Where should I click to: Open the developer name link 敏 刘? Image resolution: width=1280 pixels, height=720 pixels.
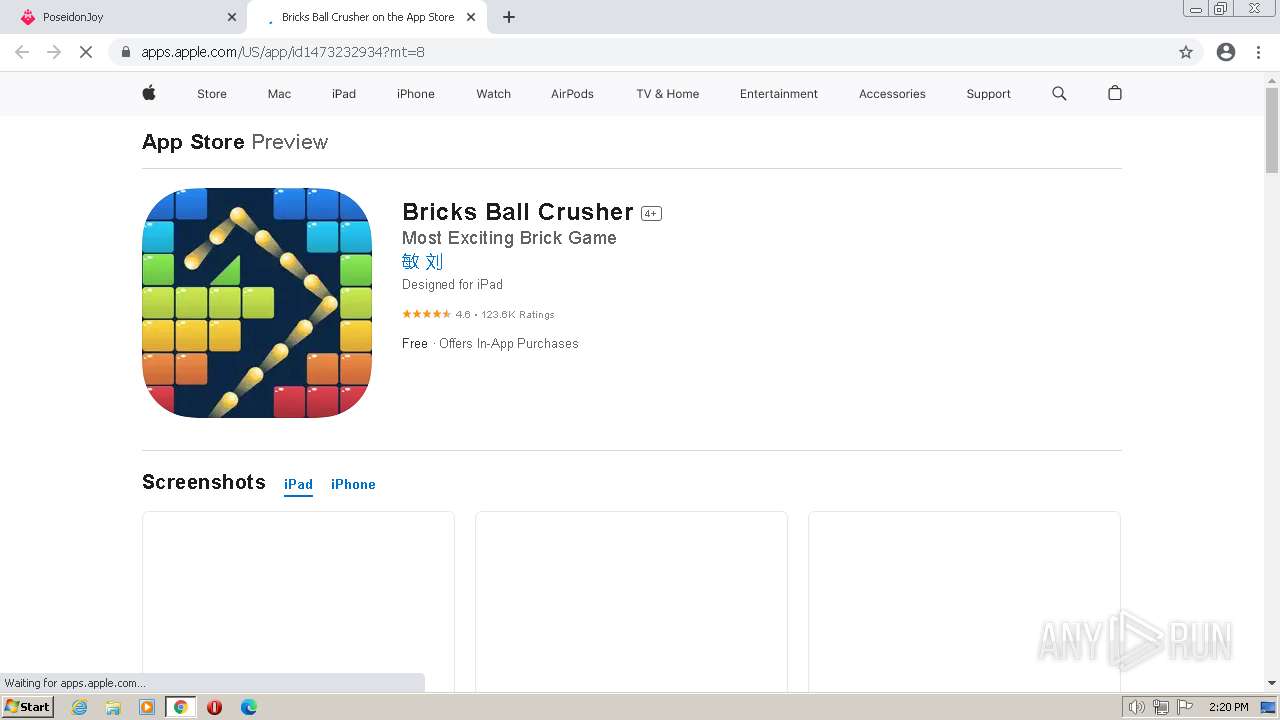coord(422,262)
